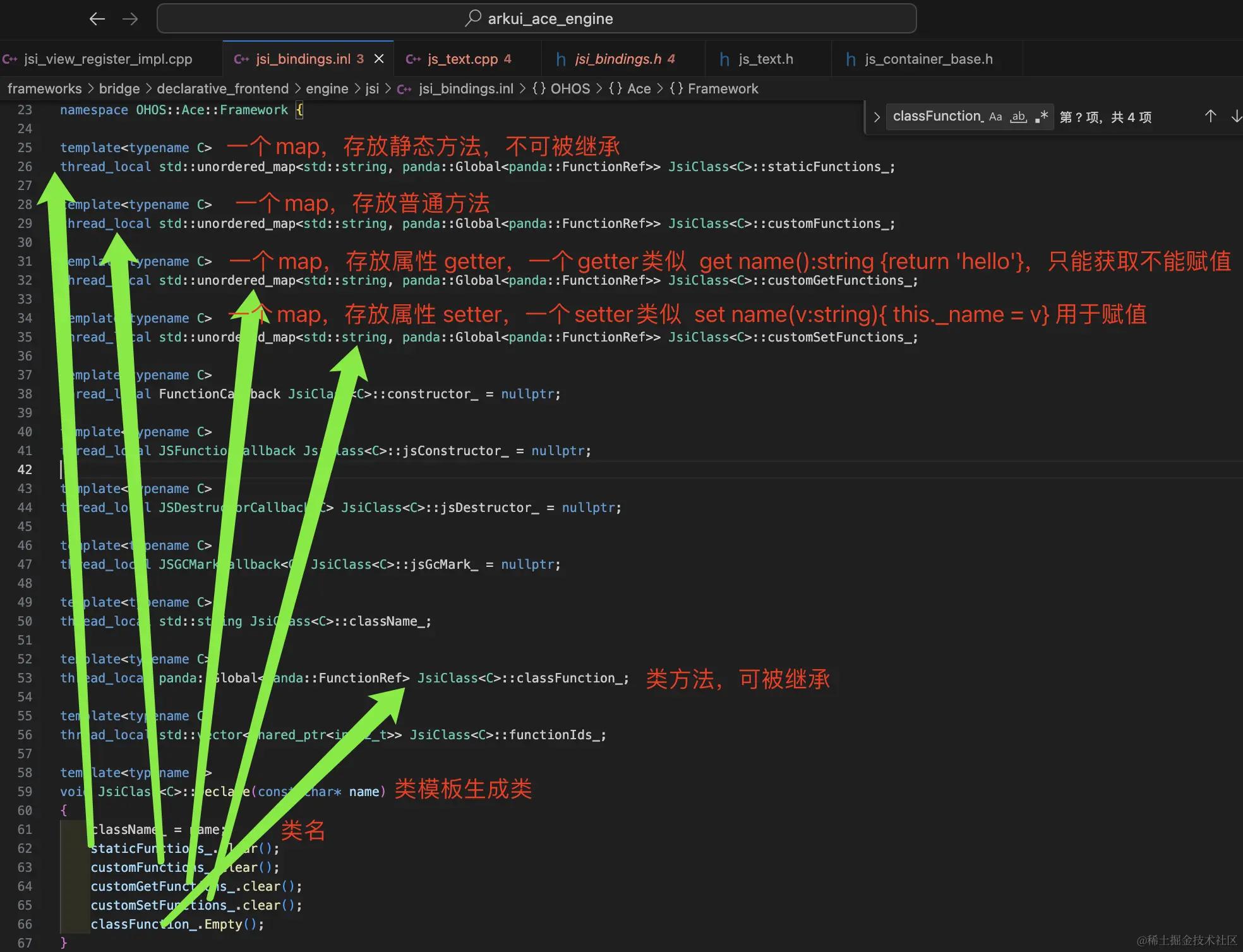Click the C++ icon on jsi_bindings.inl tab
The height and width of the screenshot is (952, 1243).
pos(241,59)
